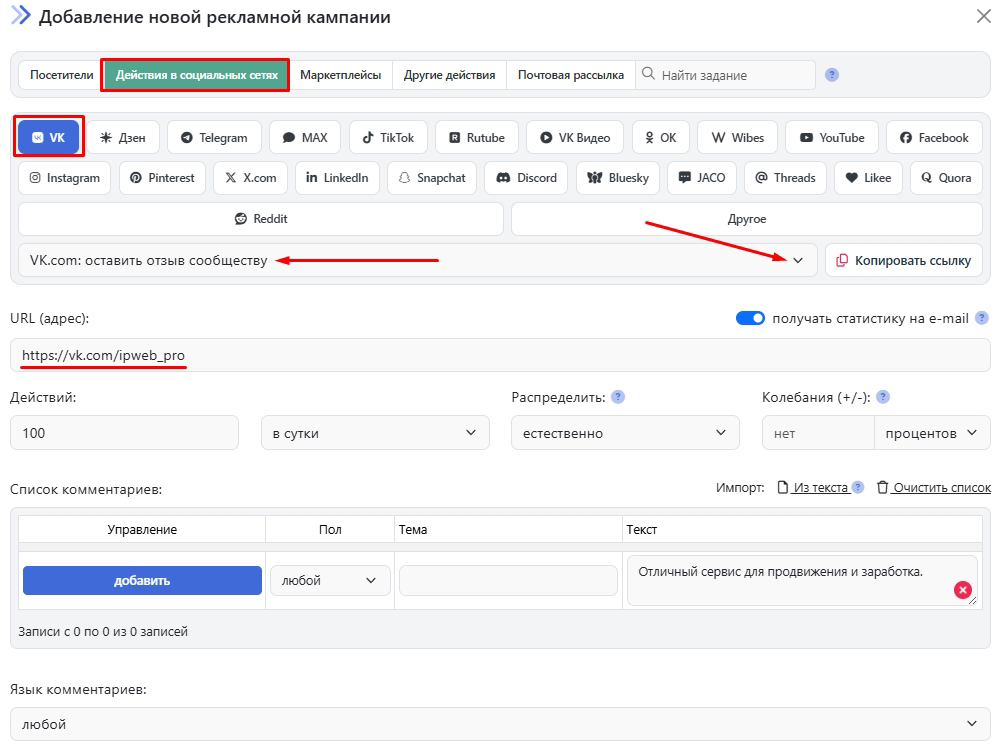Pick the Discord platform button
This screenshot has width=1002, height=752.
[x=526, y=178]
